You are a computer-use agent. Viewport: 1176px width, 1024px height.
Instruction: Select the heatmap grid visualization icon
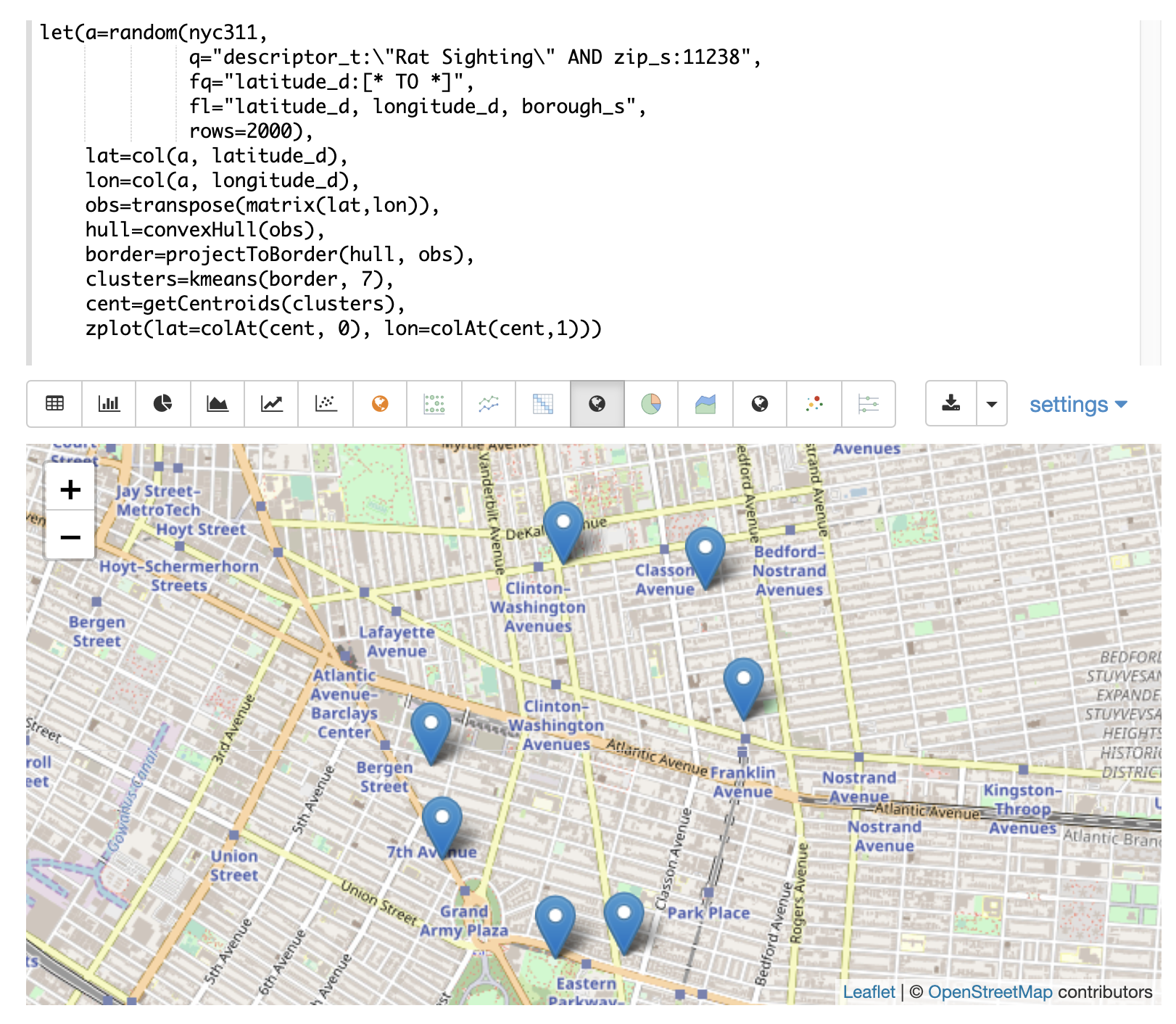tap(542, 404)
